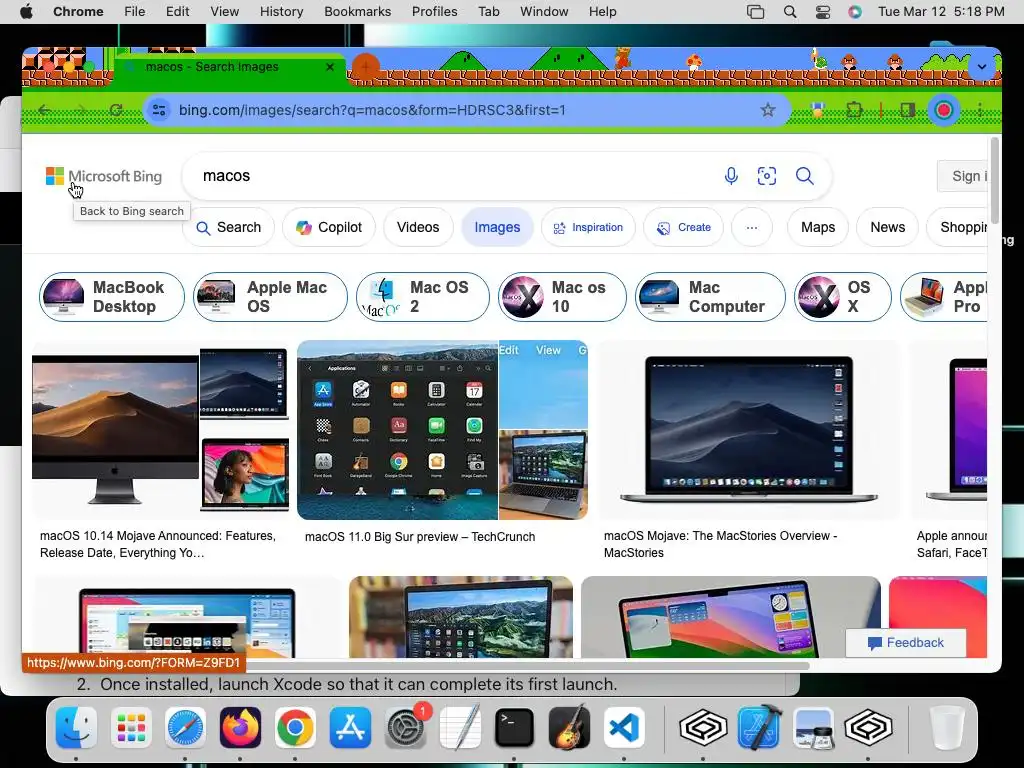Open Chrome side panel icon
This screenshot has width=1024, height=768.
907,110
